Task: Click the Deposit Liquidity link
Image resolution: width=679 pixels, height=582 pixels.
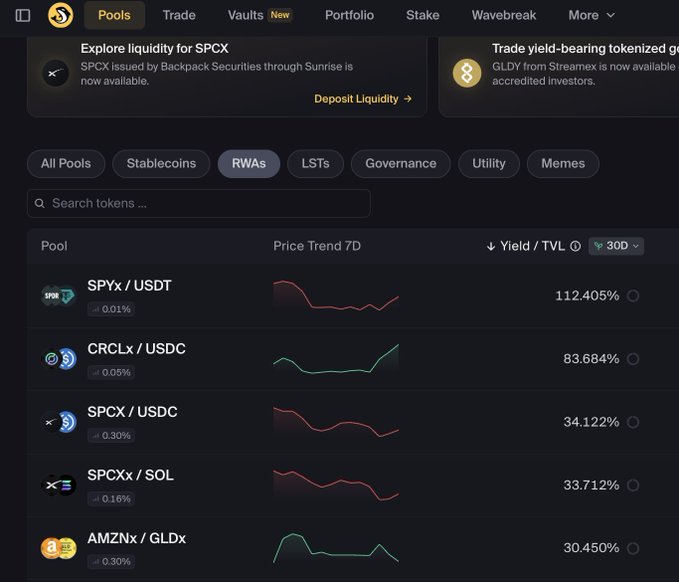Action: pyautogui.click(x=363, y=99)
